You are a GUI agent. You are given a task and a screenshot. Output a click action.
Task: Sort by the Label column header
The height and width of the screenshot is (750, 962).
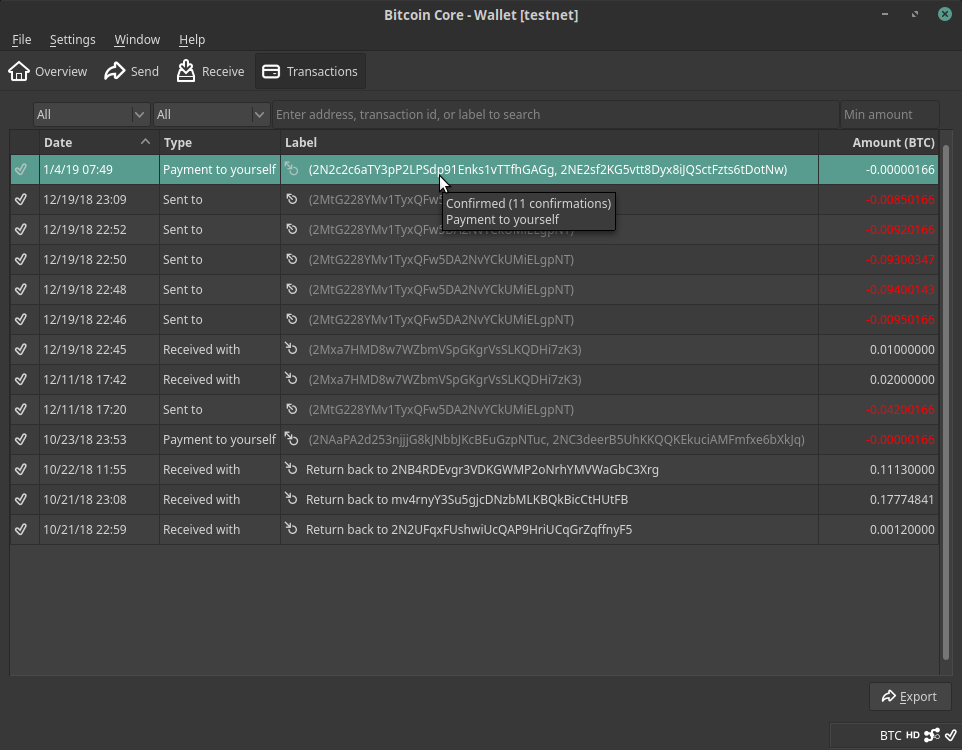pos(549,142)
